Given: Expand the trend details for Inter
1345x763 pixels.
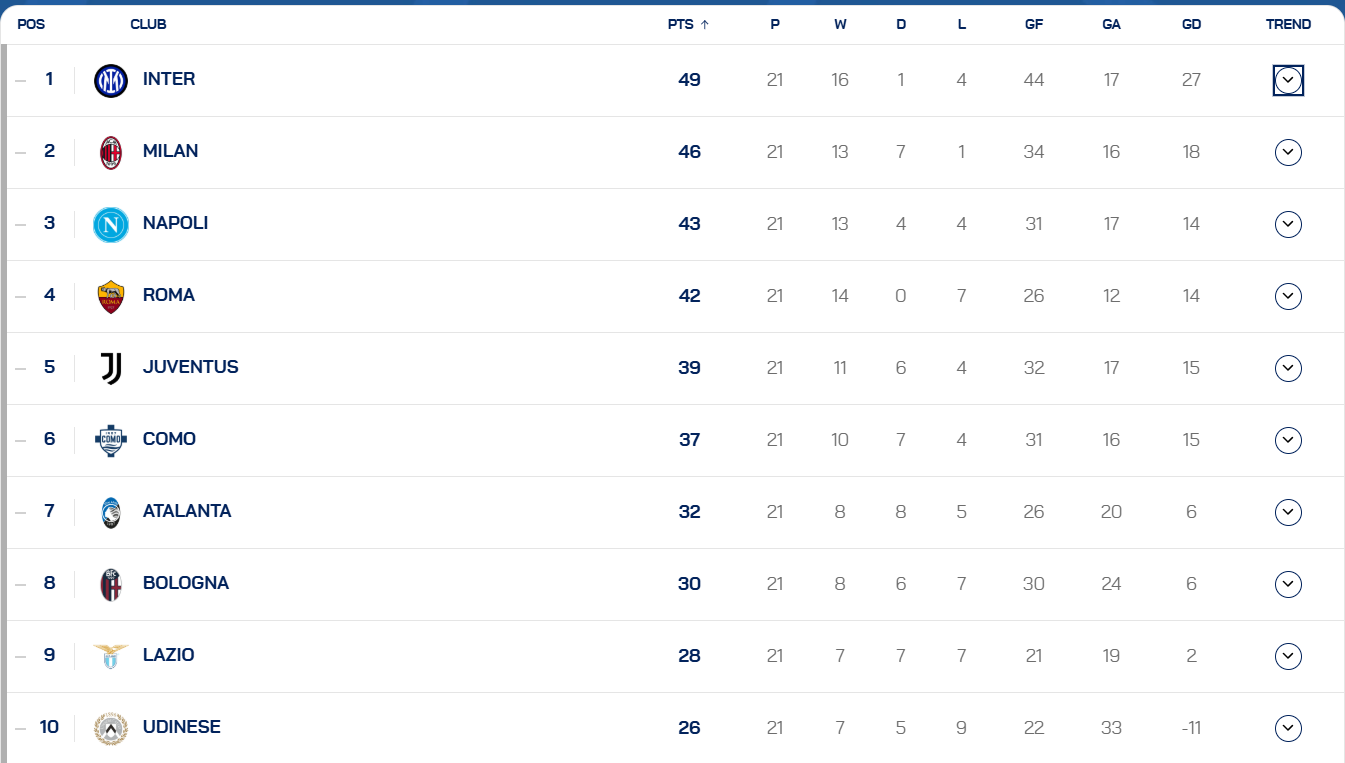Looking at the screenshot, I should pos(1288,80).
